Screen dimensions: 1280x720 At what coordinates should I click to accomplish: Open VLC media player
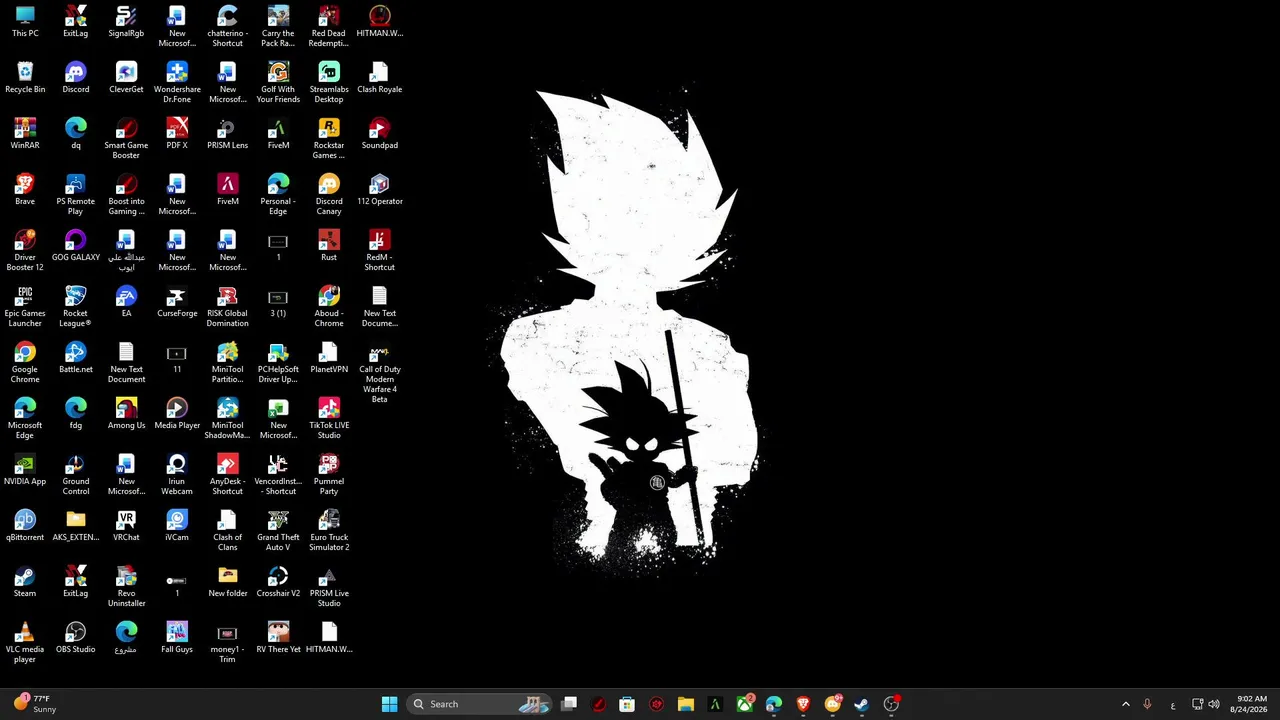point(25,643)
